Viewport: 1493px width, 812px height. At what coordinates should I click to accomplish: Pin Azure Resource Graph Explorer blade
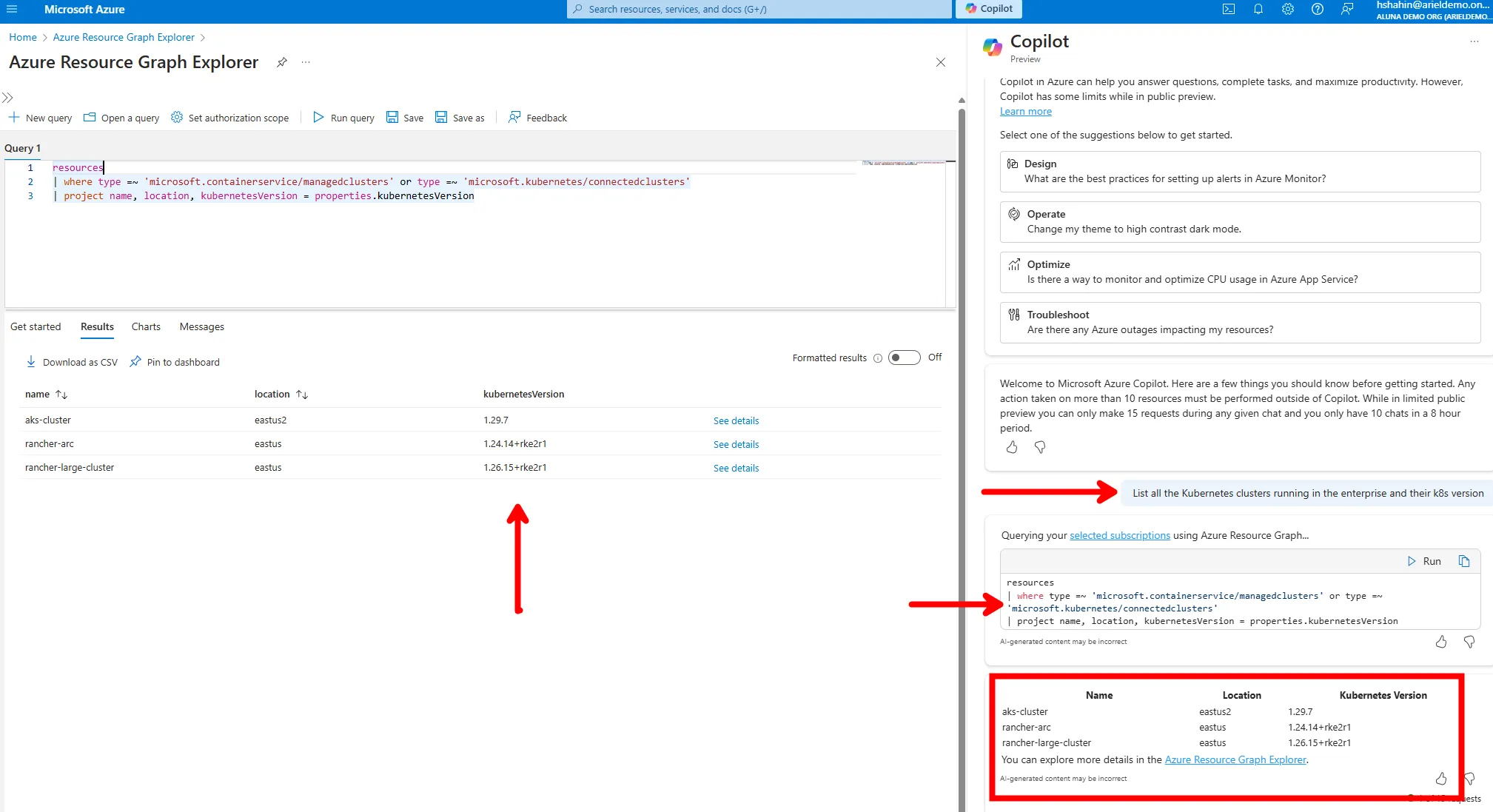click(281, 62)
